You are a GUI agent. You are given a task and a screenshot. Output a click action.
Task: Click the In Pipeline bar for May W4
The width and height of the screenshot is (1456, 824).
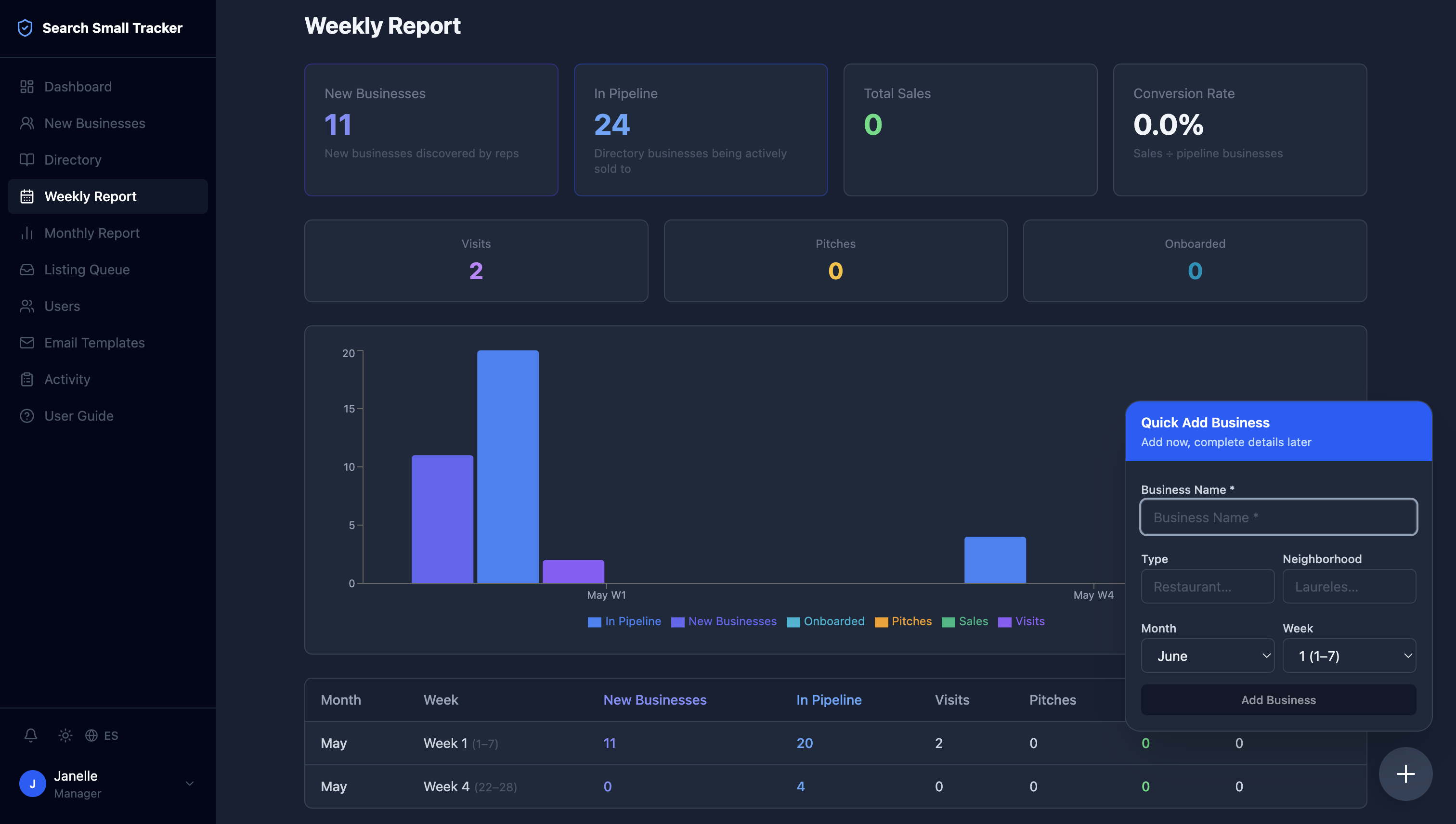pos(995,560)
